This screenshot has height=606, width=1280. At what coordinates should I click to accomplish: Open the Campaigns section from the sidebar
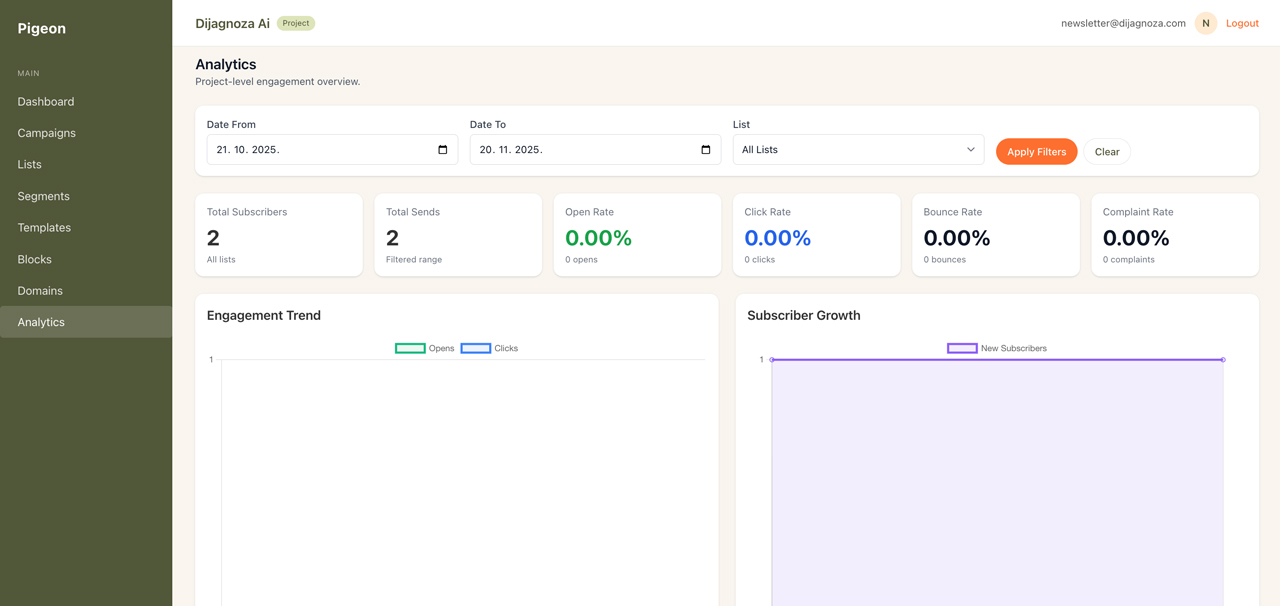[46, 133]
